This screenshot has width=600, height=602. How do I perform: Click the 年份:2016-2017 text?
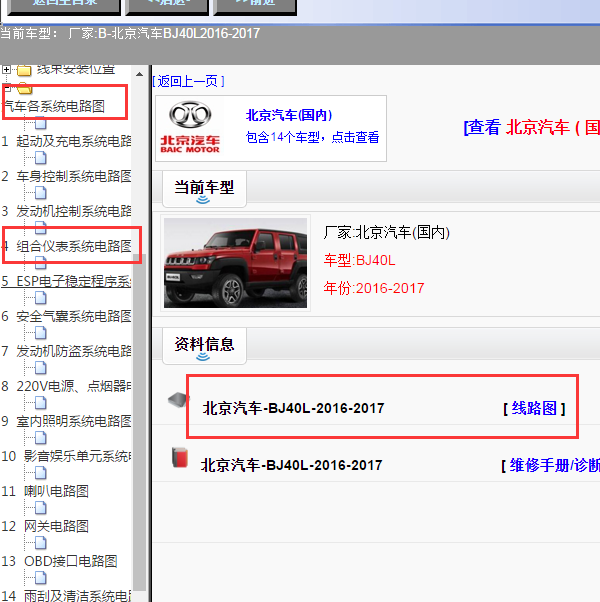pos(374,288)
